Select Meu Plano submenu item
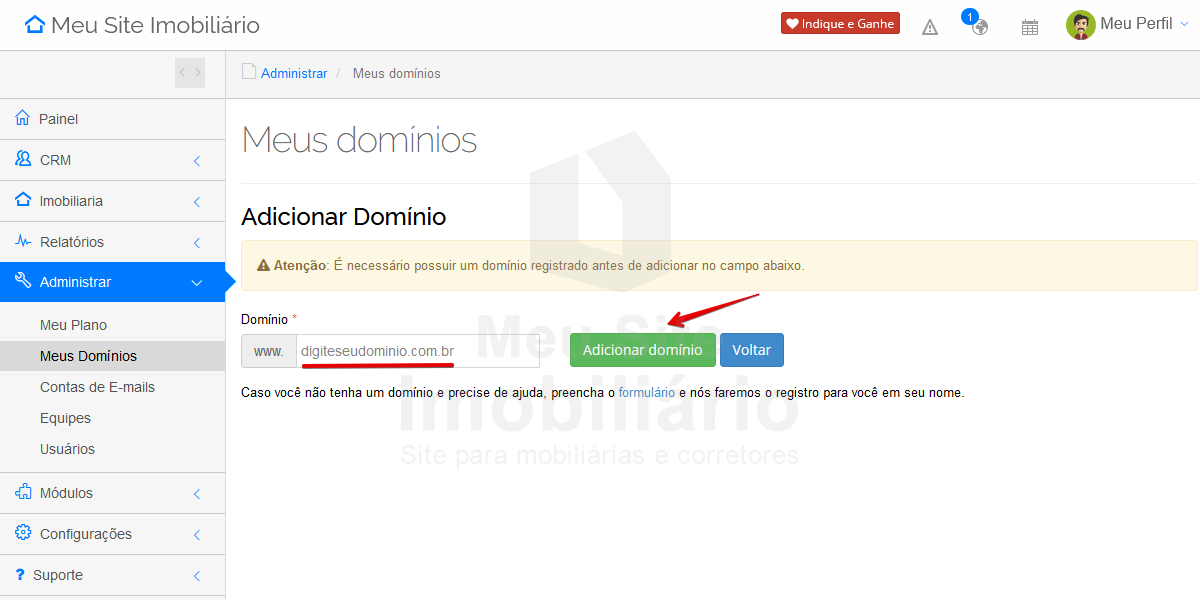Image resolution: width=1200 pixels, height=600 pixels. coord(73,325)
